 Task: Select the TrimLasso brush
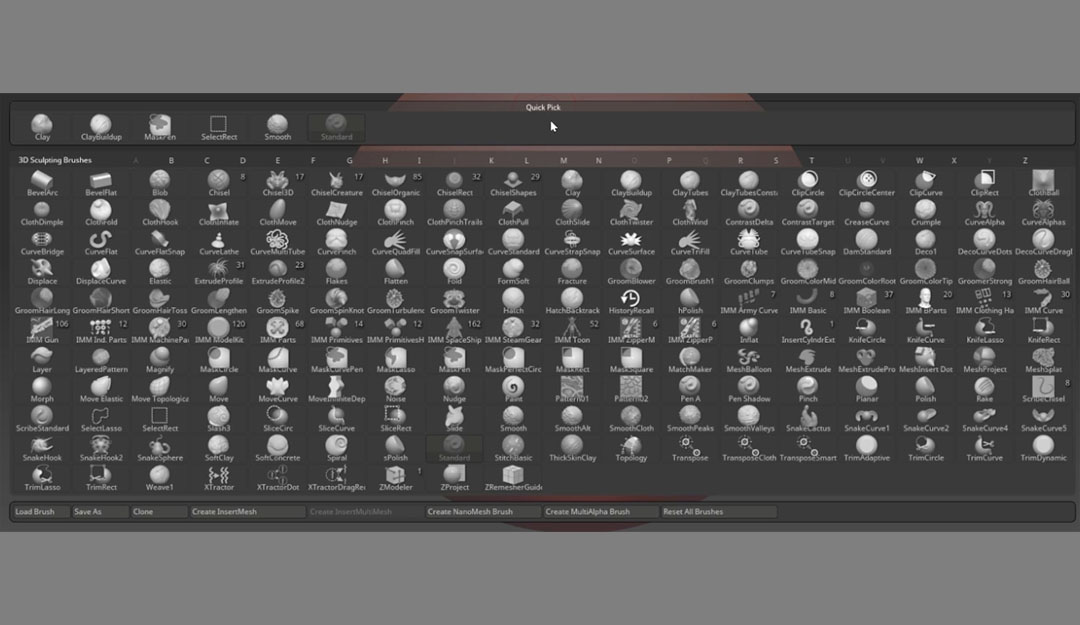pyautogui.click(x=42, y=479)
